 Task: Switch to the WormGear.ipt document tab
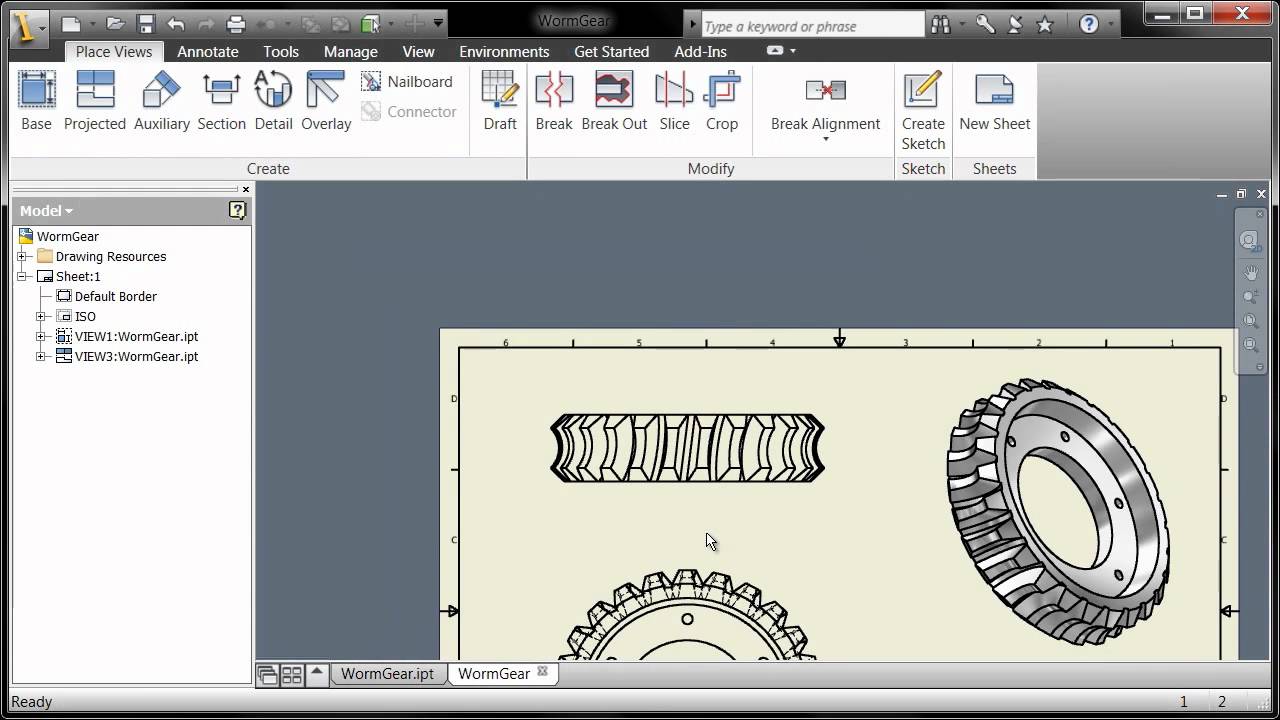point(388,674)
